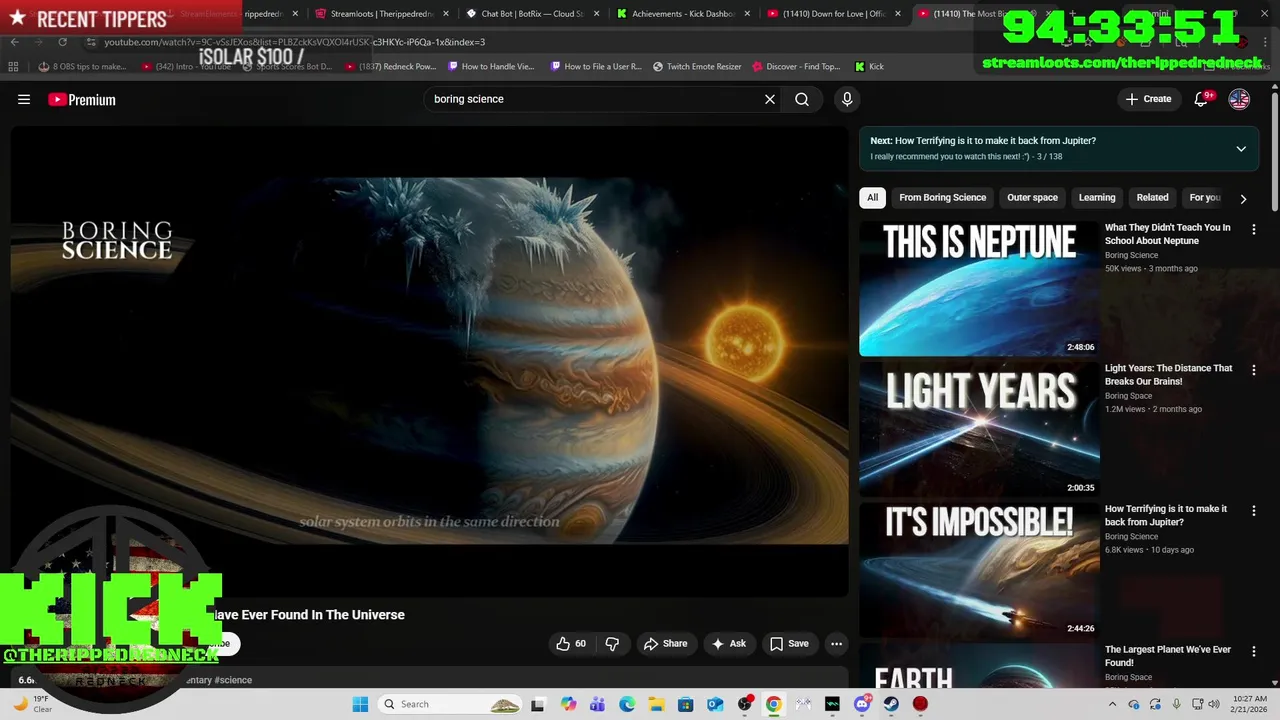Select the Learning chip
Screen dimensions: 1280x720
click(x=1097, y=198)
